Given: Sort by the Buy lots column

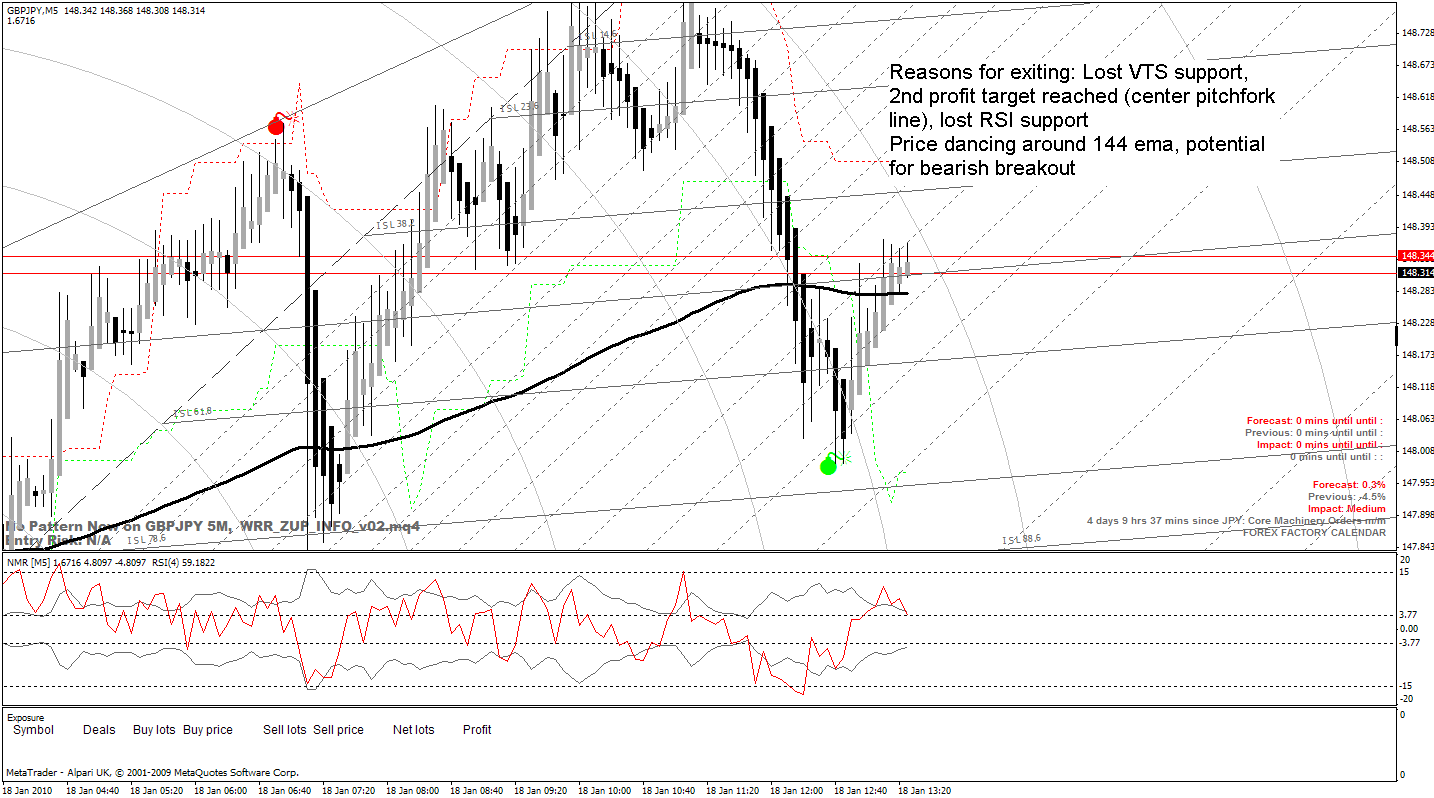Looking at the screenshot, I should (x=154, y=730).
